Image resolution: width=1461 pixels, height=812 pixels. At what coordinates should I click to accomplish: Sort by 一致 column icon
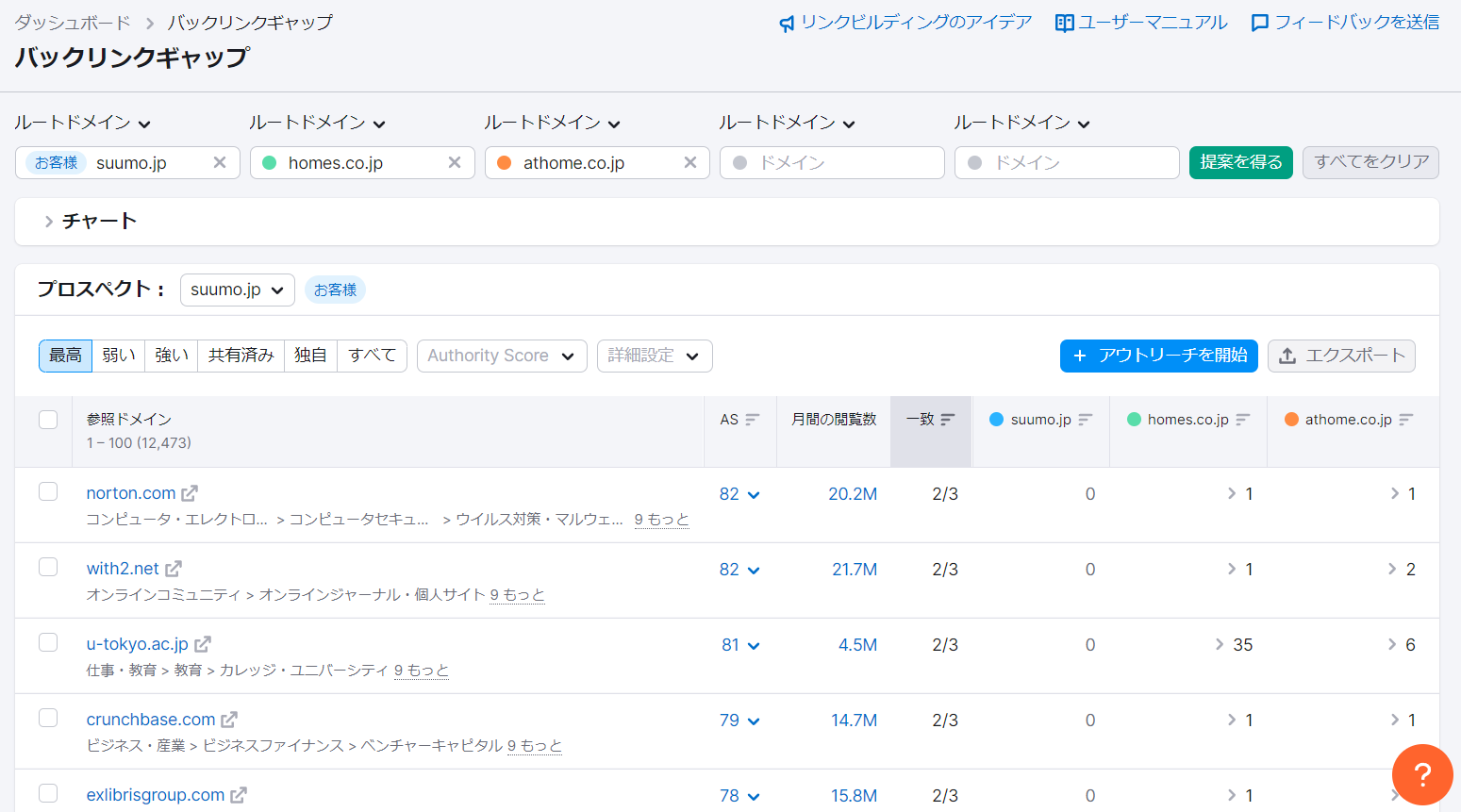[x=948, y=420]
